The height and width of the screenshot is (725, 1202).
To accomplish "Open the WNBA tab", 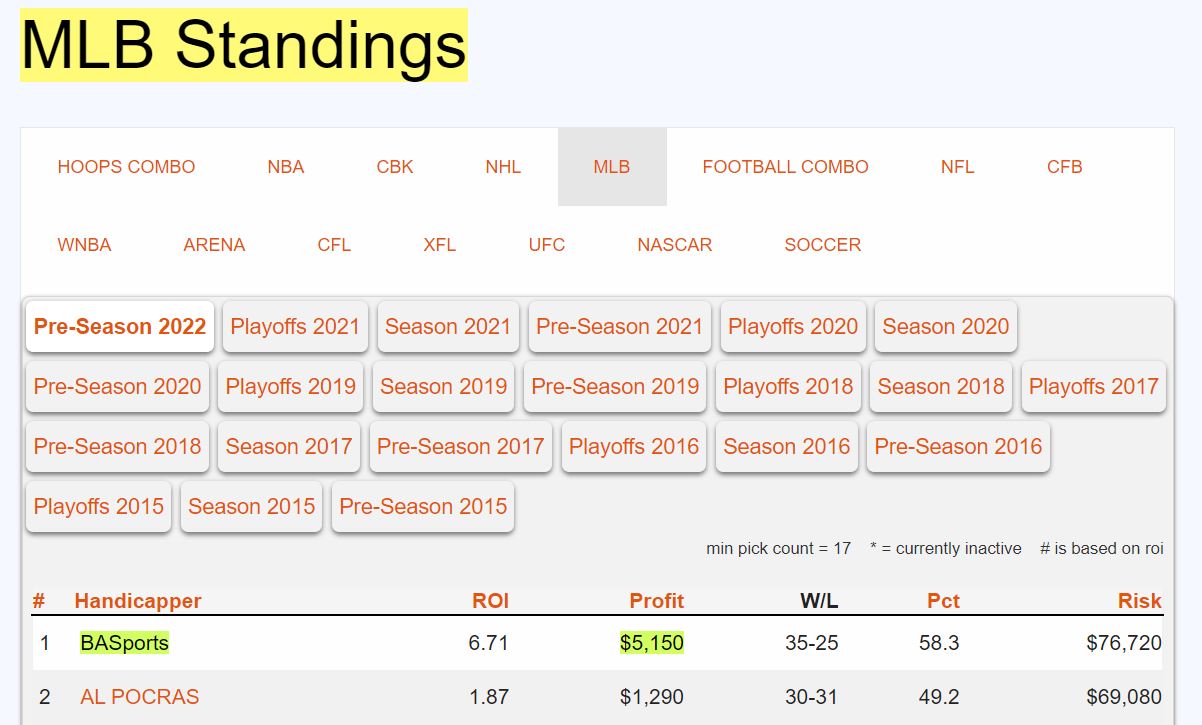I will (x=84, y=245).
